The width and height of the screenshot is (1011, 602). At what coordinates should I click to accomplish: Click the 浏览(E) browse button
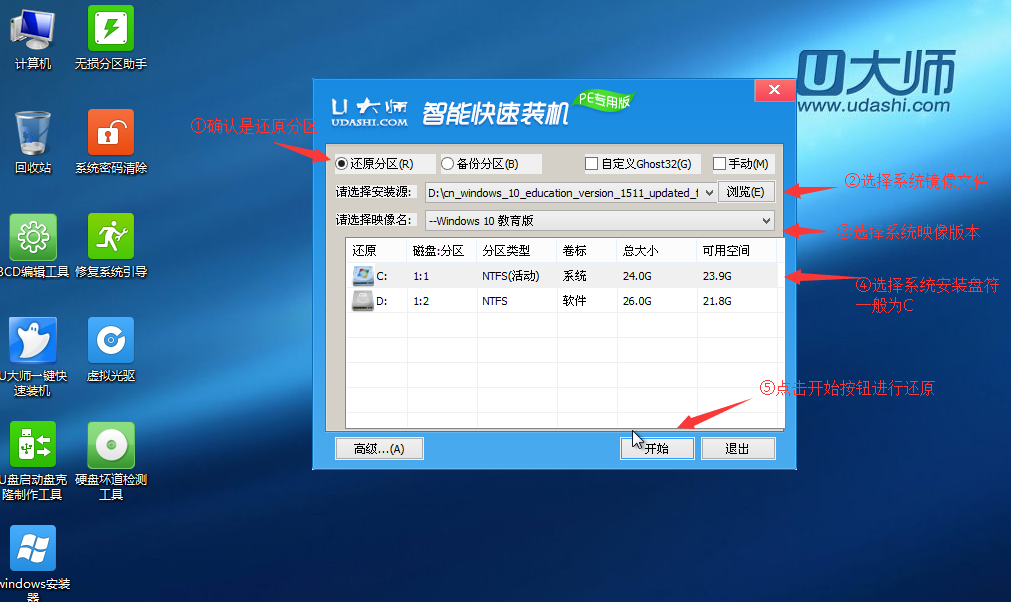point(746,192)
